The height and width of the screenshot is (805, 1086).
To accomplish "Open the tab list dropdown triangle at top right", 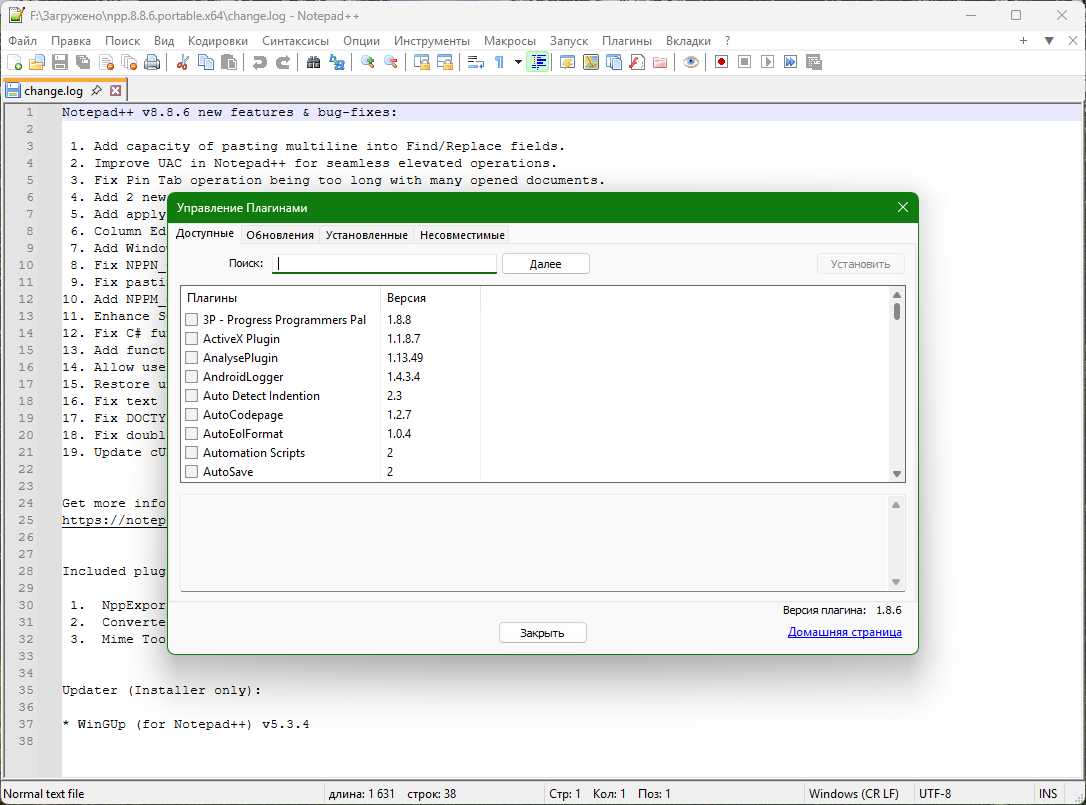I will coord(1049,41).
